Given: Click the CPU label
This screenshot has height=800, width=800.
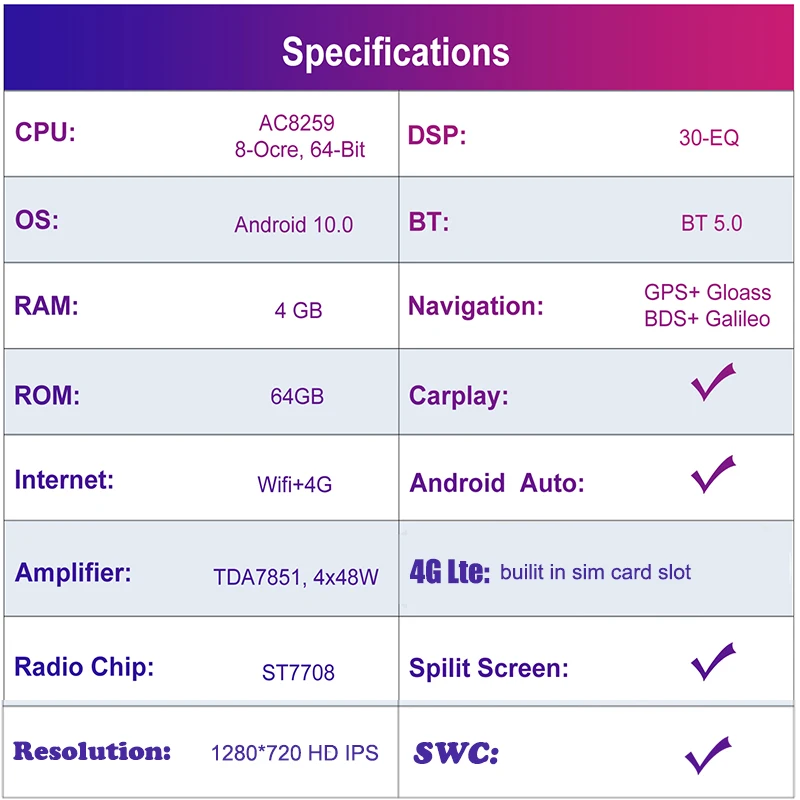Looking at the screenshot, I should (45, 133).
